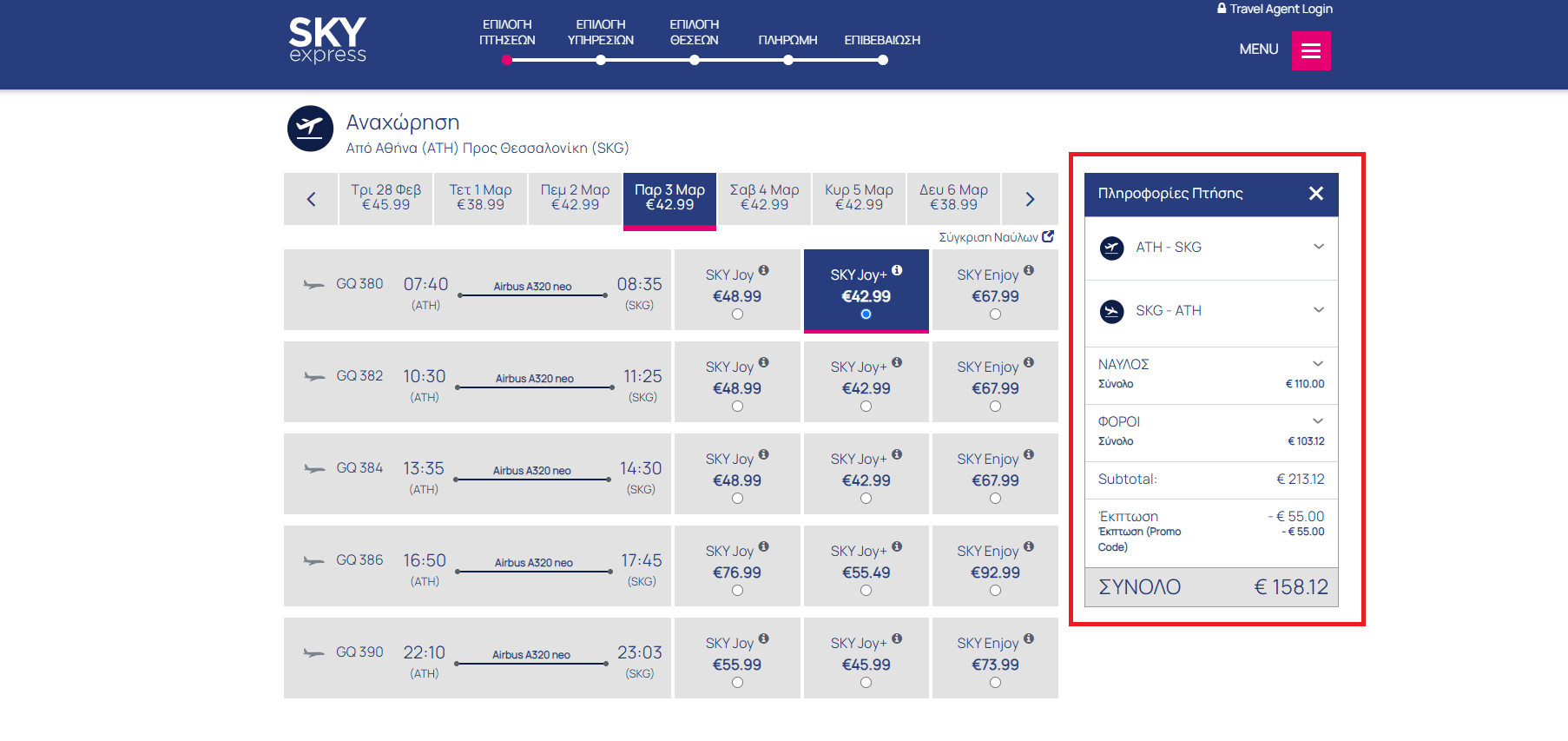Expand the ΝΑΥΛΟΣ fare breakdown chevron

[1318, 364]
